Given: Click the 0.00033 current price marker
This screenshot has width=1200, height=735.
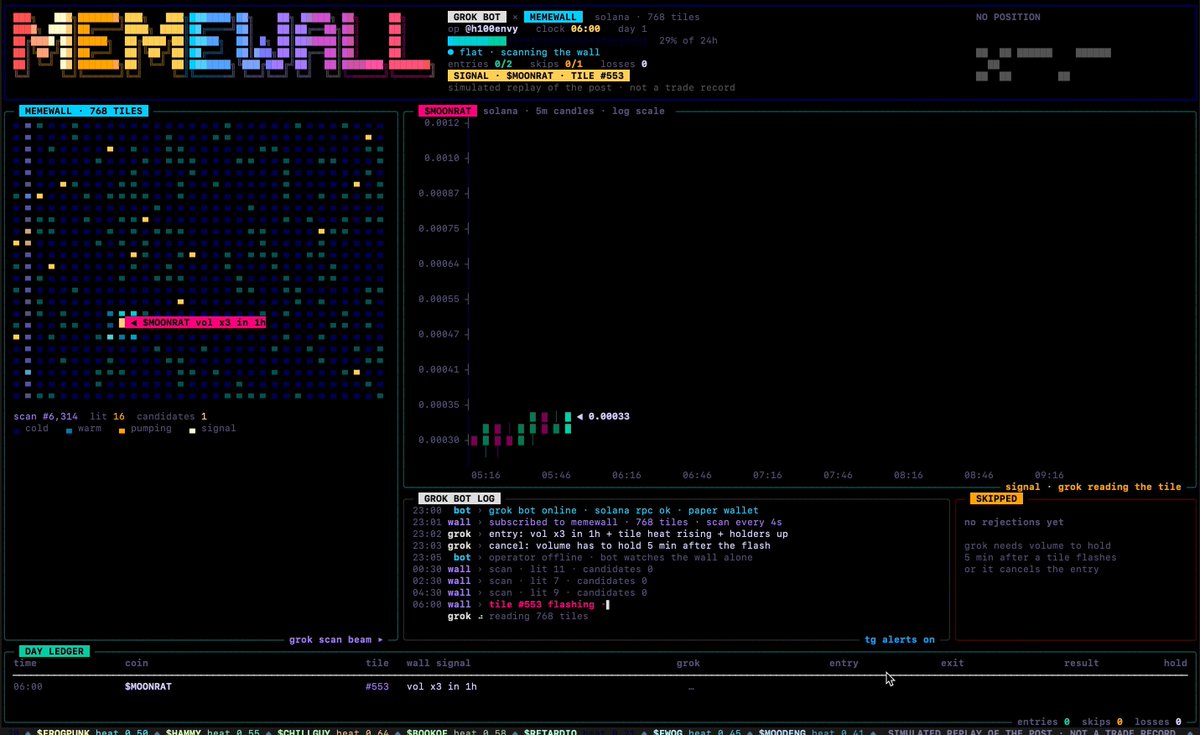Looking at the screenshot, I should pyautogui.click(x=604, y=416).
